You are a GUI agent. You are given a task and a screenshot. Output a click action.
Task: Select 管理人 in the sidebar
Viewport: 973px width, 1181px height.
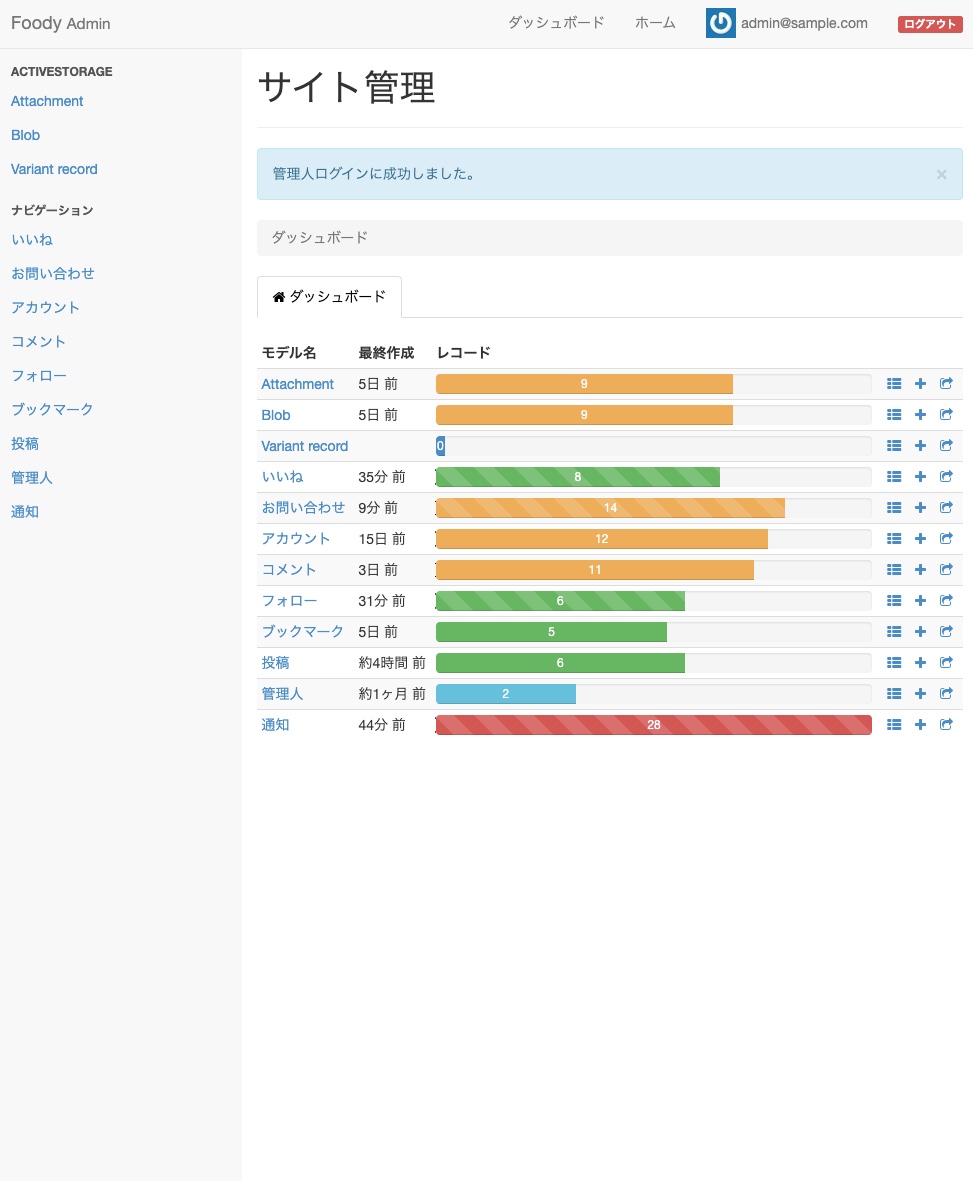(32, 478)
